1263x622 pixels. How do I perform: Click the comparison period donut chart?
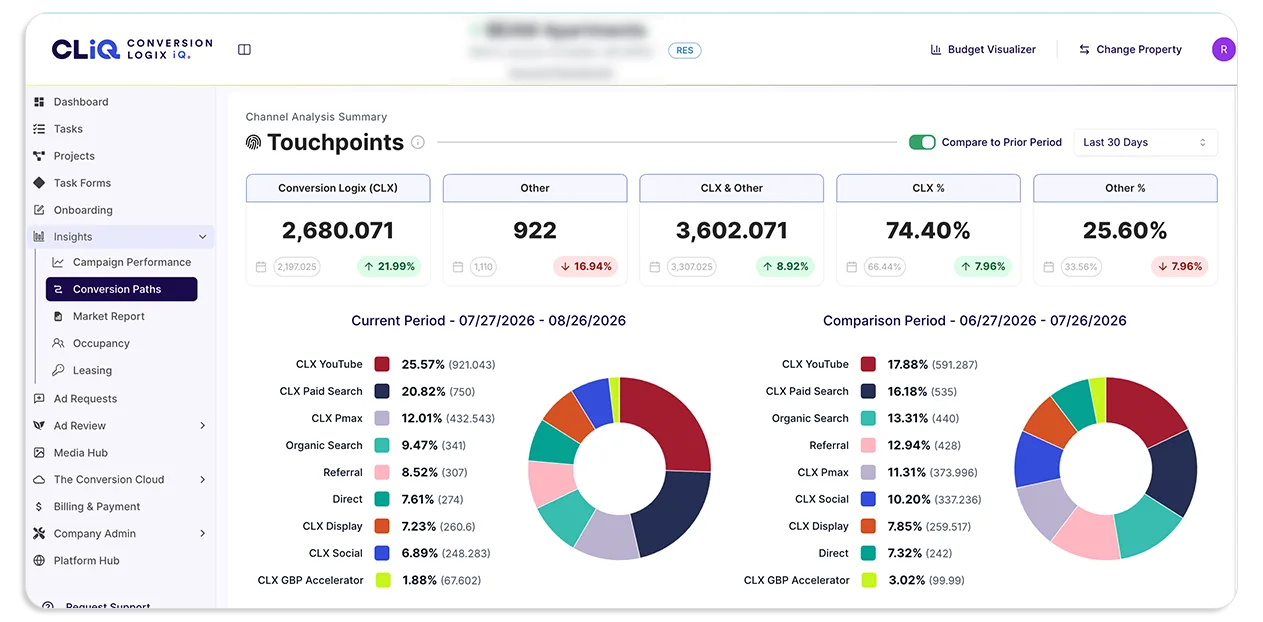tap(1105, 468)
